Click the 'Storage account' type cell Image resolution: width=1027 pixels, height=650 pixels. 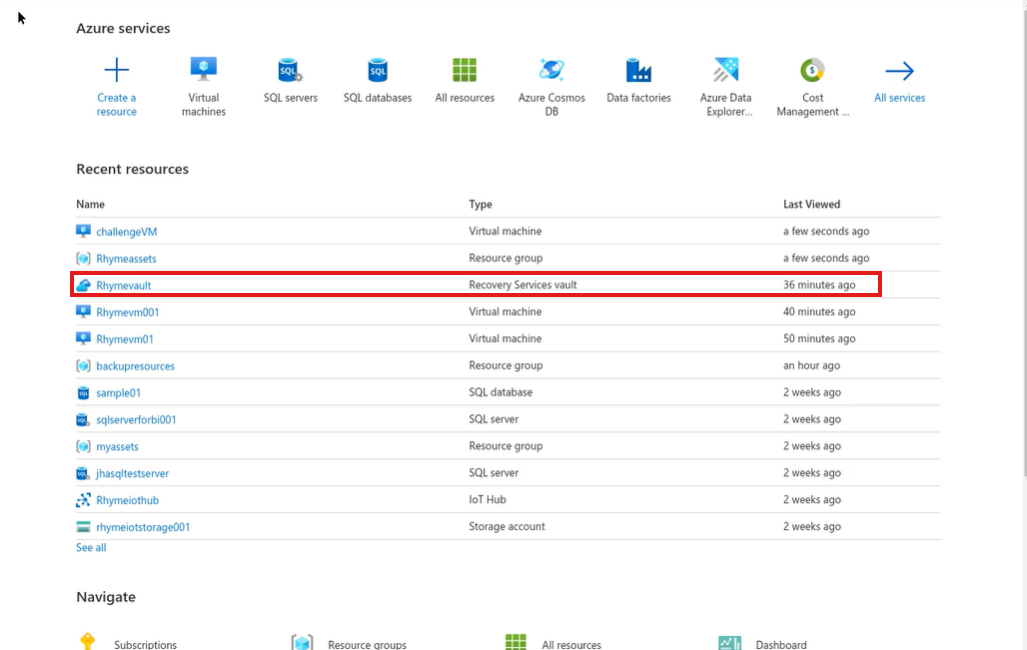pos(507,527)
